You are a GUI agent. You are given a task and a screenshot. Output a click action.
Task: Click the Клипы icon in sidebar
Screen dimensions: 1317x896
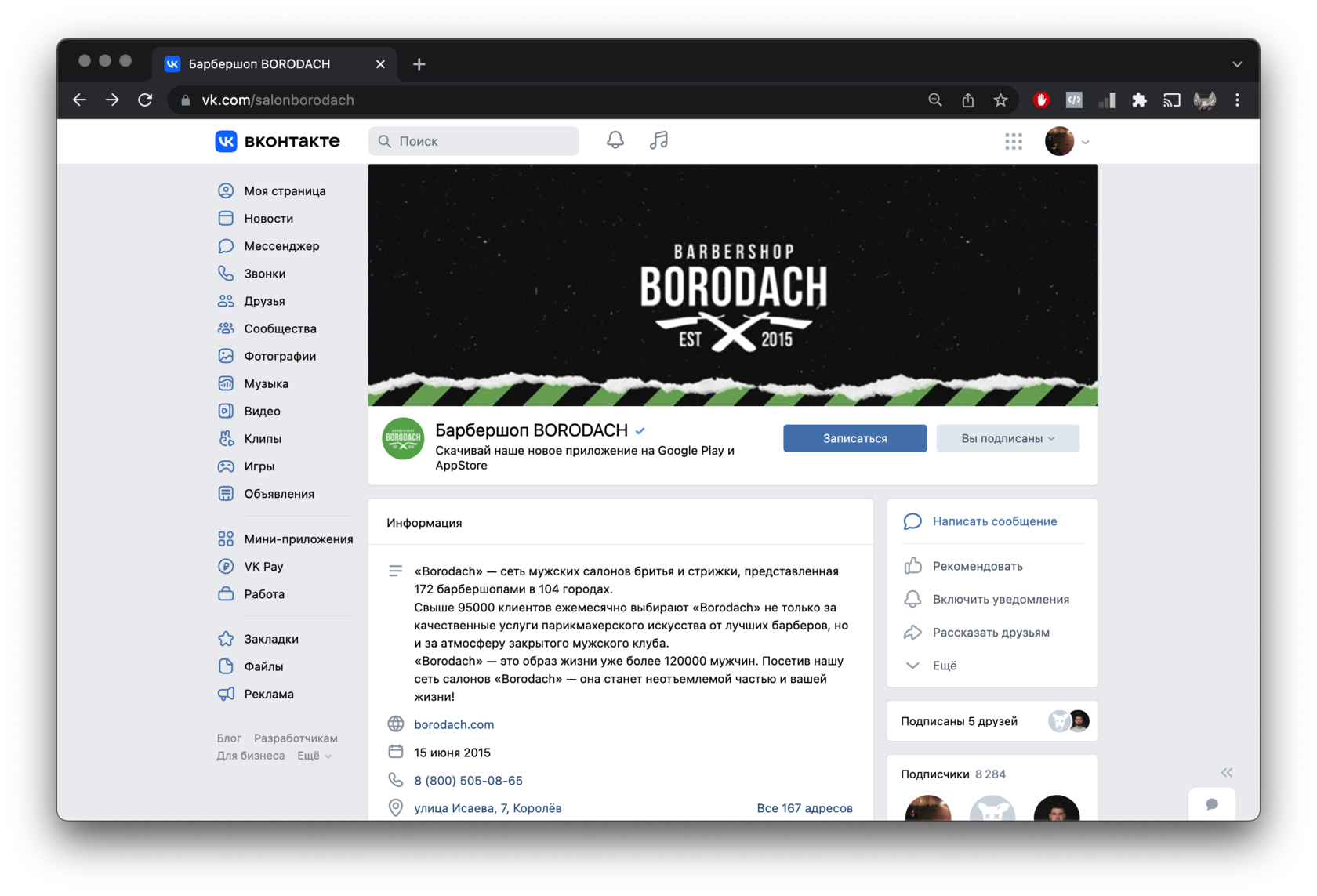click(x=226, y=438)
